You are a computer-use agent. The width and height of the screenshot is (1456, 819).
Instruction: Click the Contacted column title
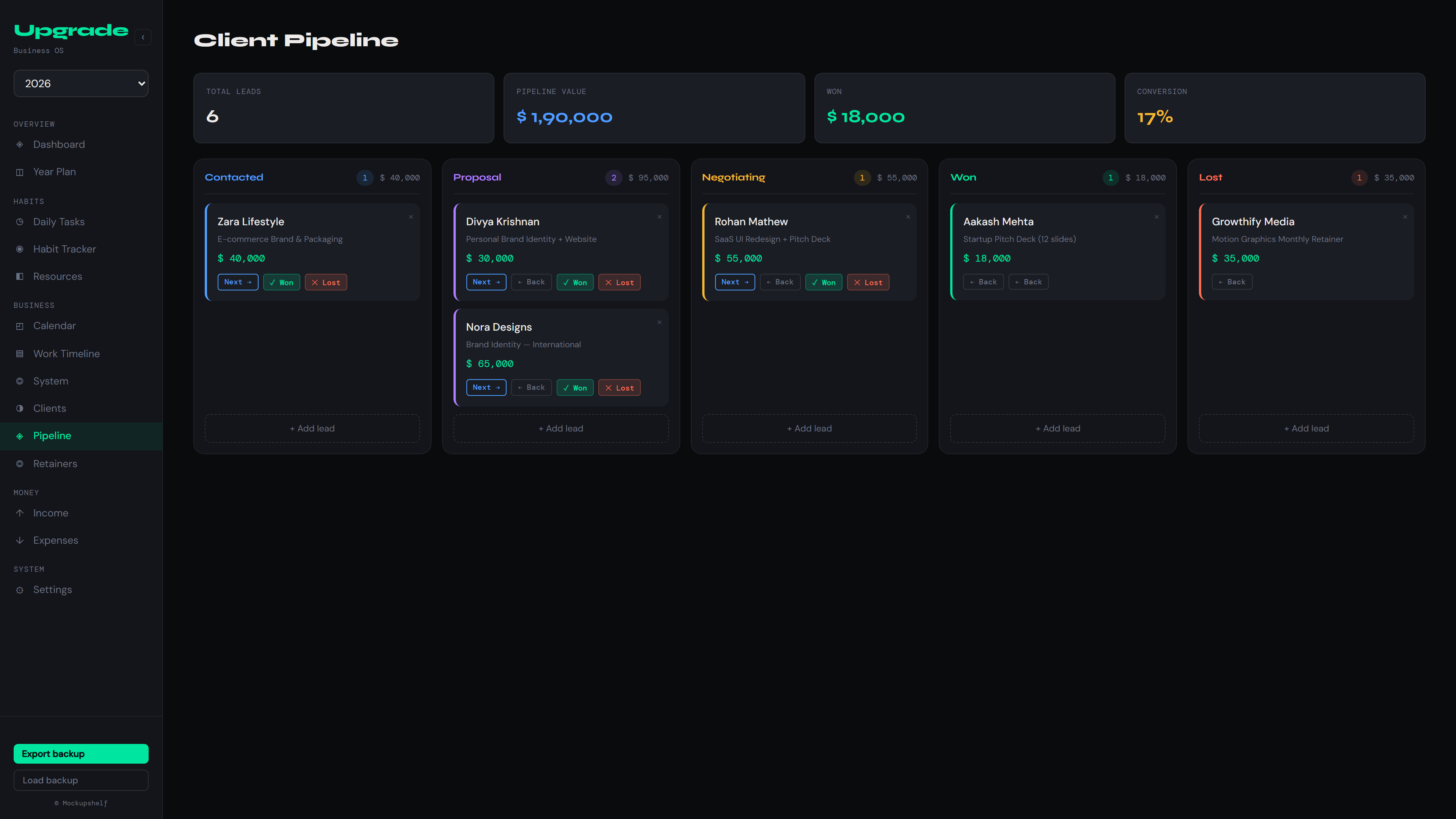tap(234, 177)
